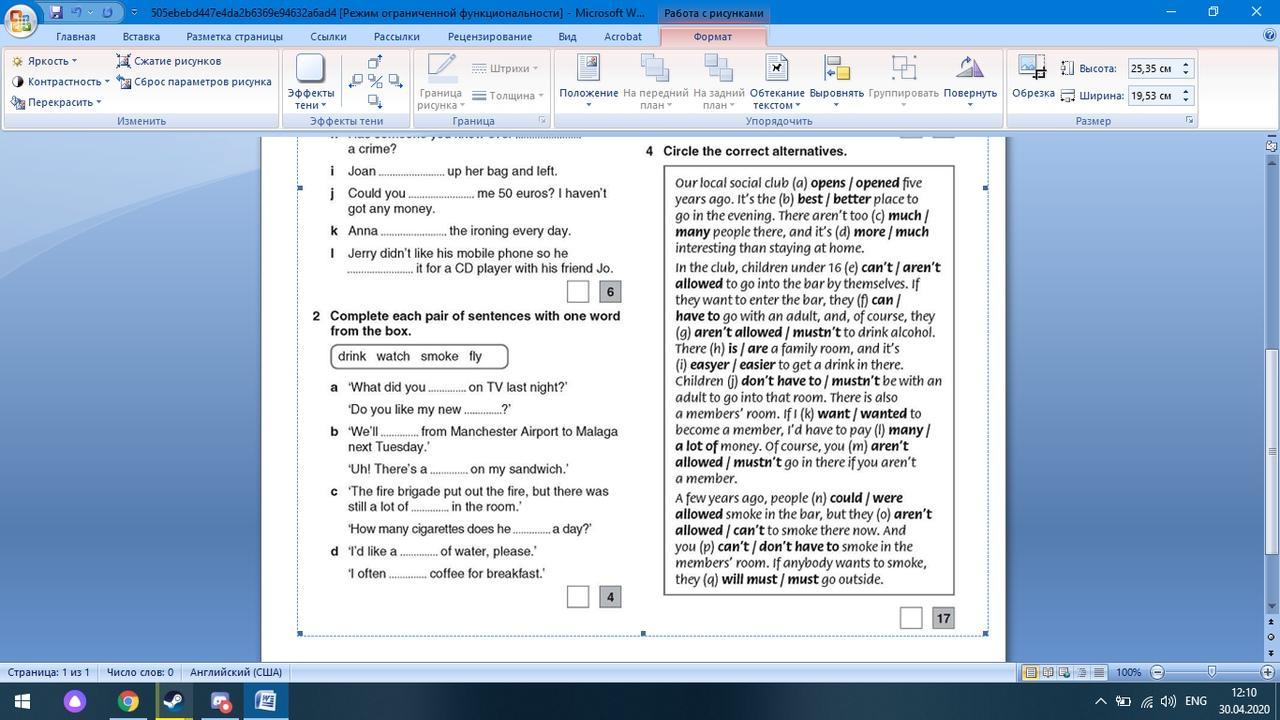Click Сжатие рисунков compress pictures
The image size is (1280, 720).
pyautogui.click(x=169, y=61)
